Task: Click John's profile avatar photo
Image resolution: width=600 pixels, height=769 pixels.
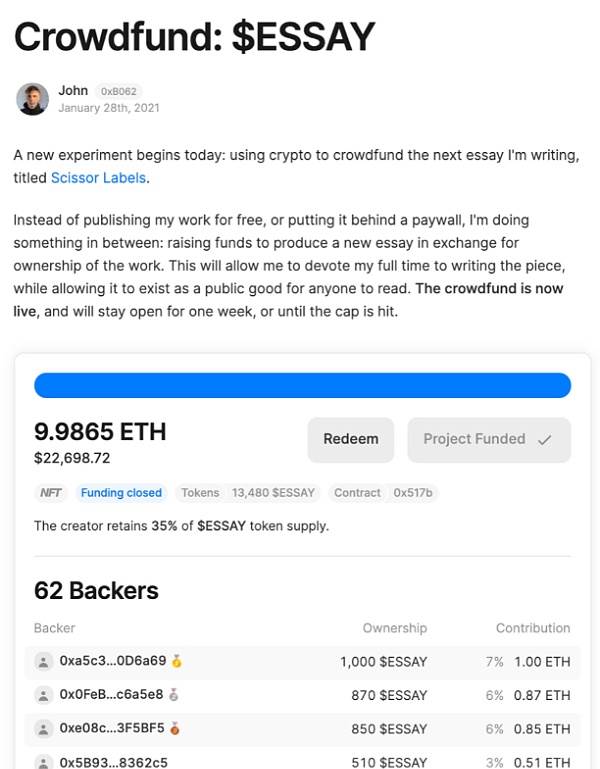Action: pyautogui.click(x=32, y=99)
